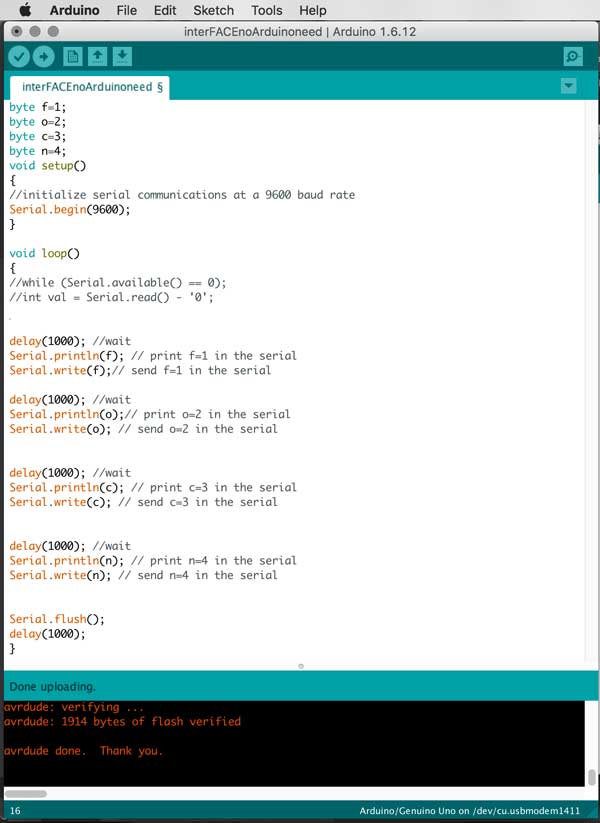Open the Edit menu

click(165, 10)
